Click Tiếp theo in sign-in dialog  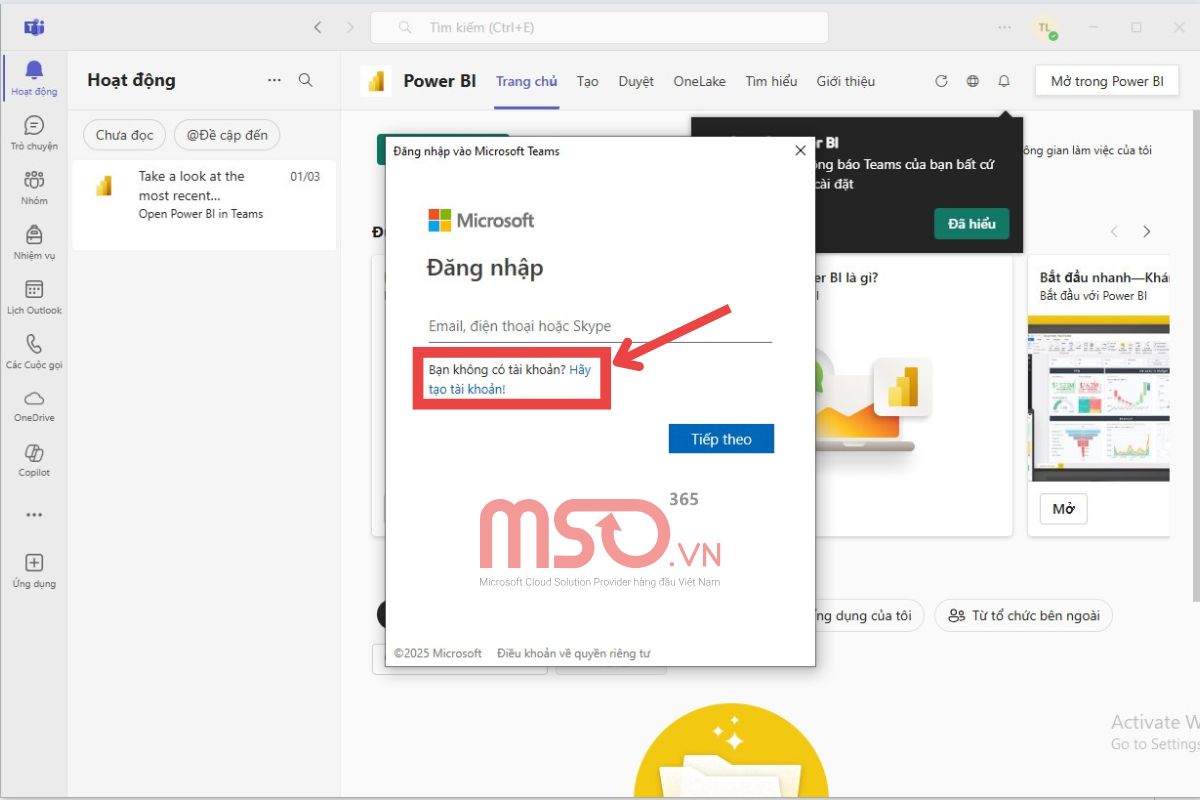(721, 439)
